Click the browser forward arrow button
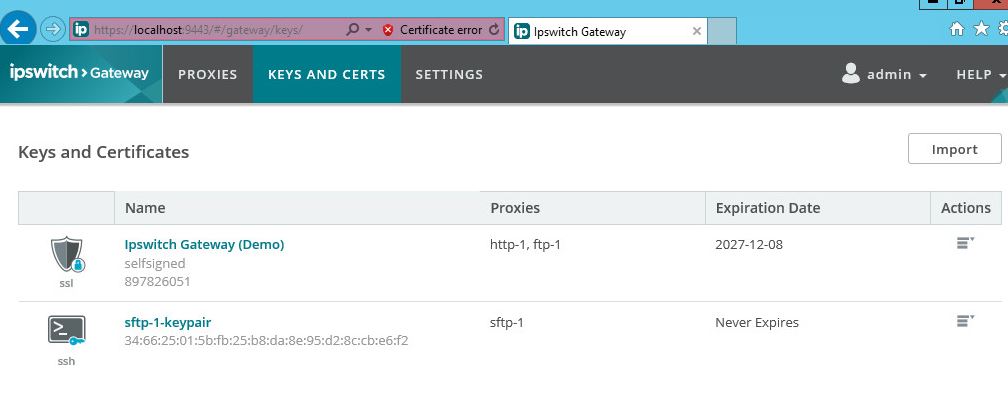This screenshot has width=1008, height=413. tap(53, 30)
